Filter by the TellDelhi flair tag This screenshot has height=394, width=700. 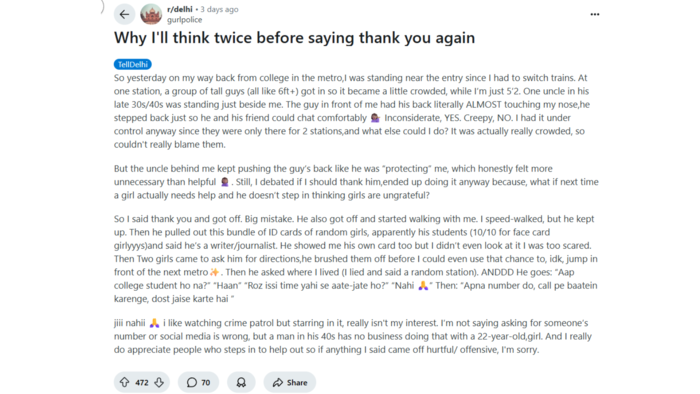pos(133,64)
